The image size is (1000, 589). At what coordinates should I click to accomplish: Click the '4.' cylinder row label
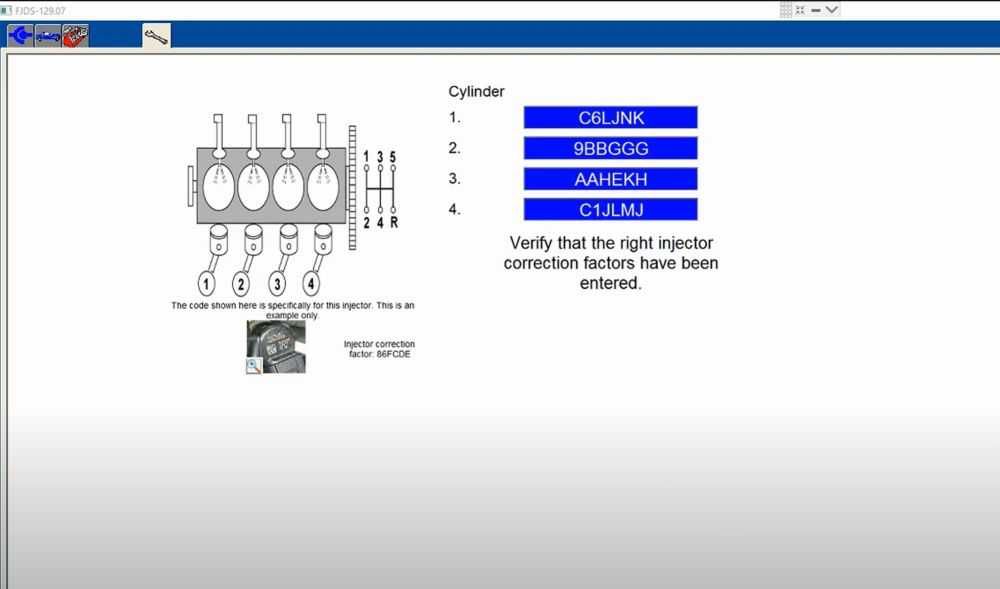[x=455, y=209]
